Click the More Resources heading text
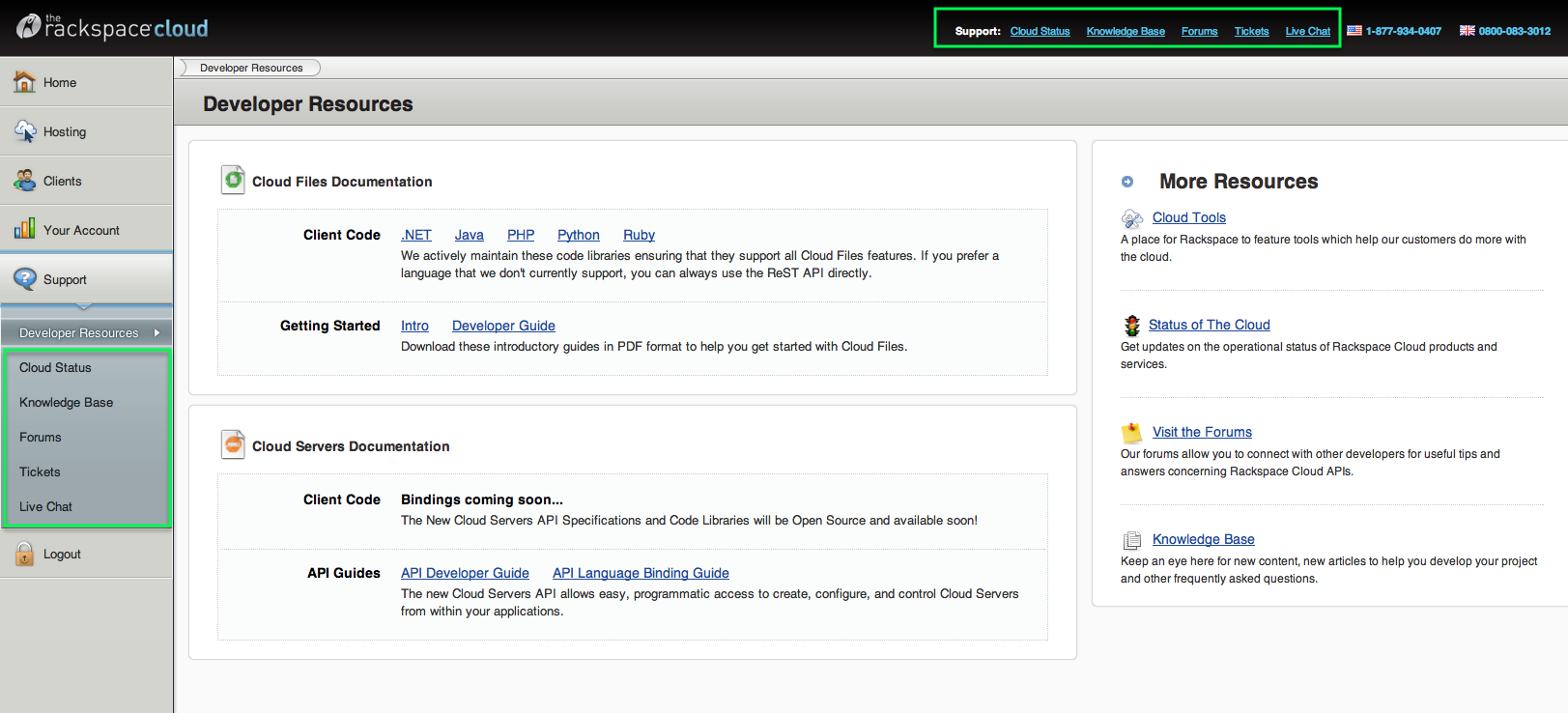 pyautogui.click(x=1239, y=181)
